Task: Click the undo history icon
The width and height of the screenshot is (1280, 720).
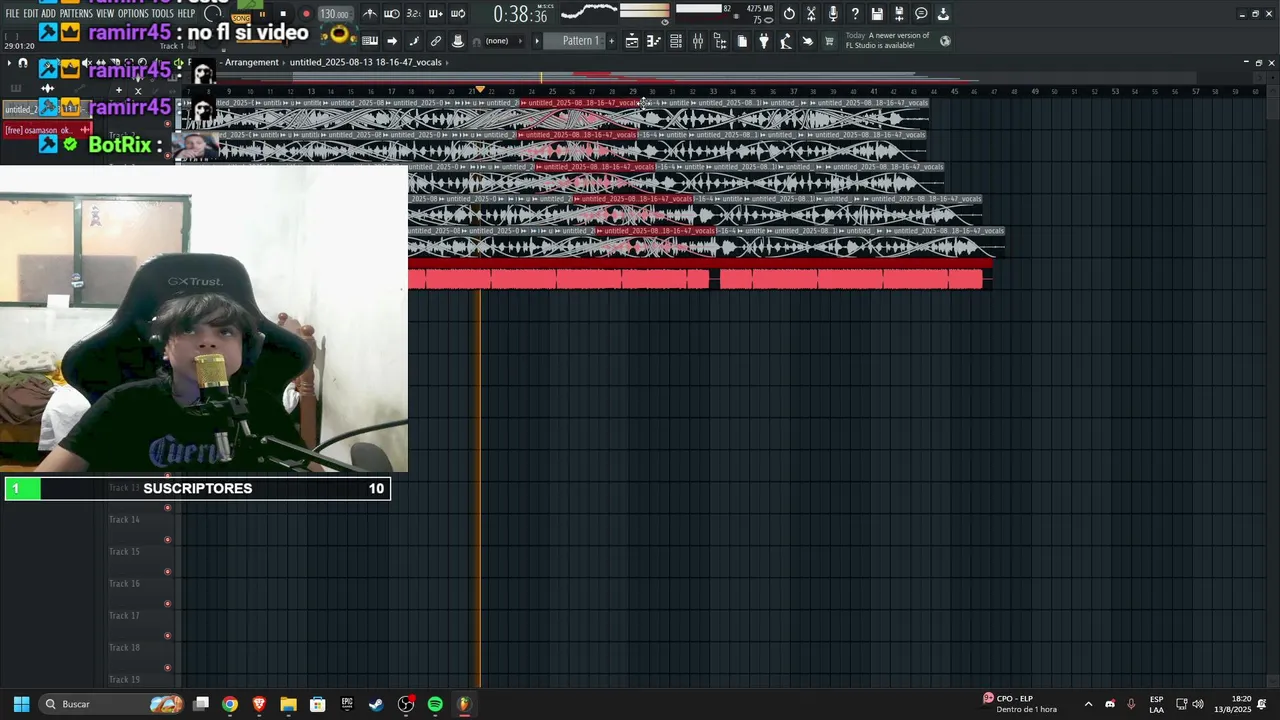Action: tap(789, 14)
